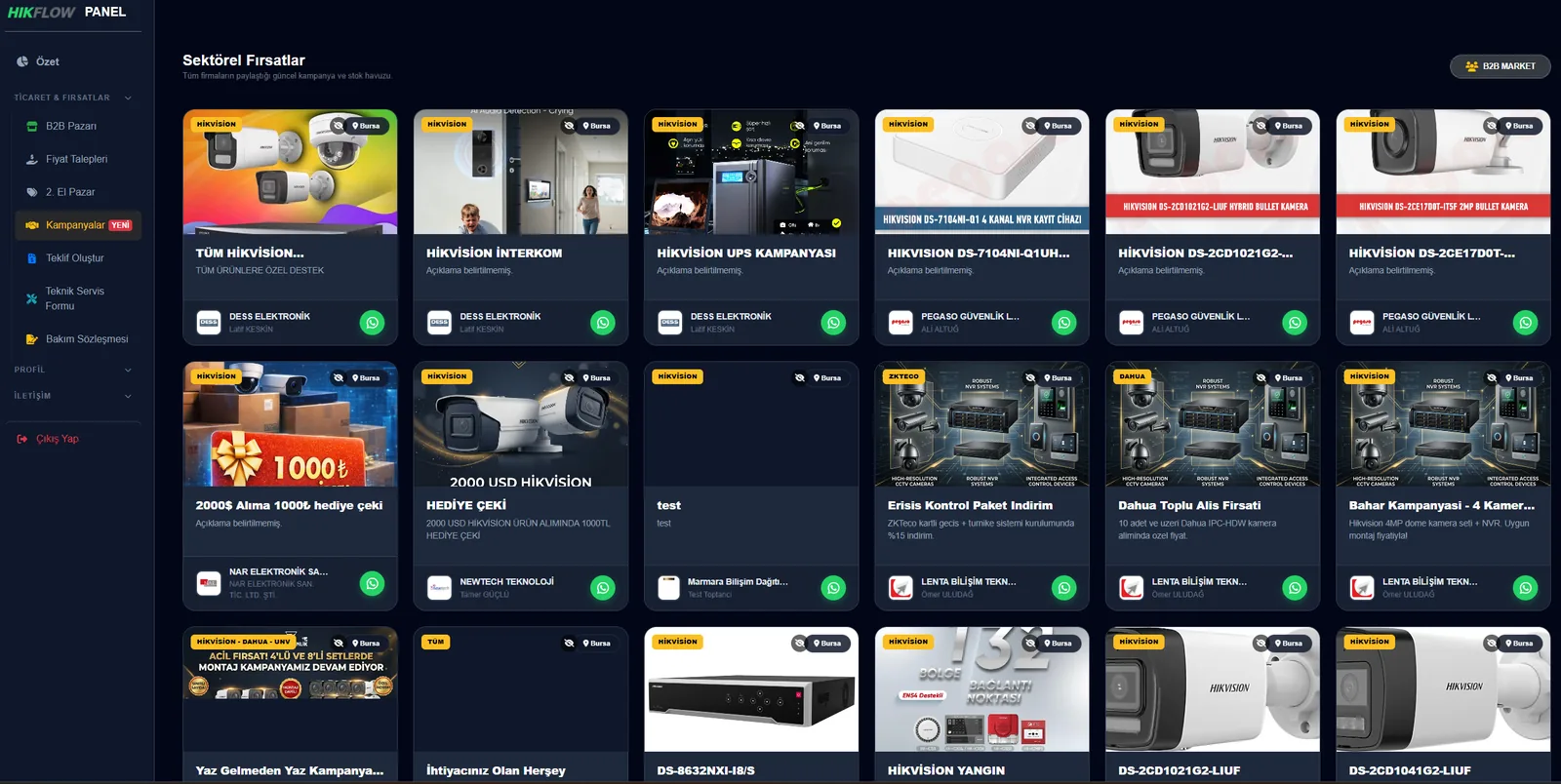Click NAR Elektronik logo on hediye çeki card
This screenshot has height=784, width=1561.
(209, 584)
